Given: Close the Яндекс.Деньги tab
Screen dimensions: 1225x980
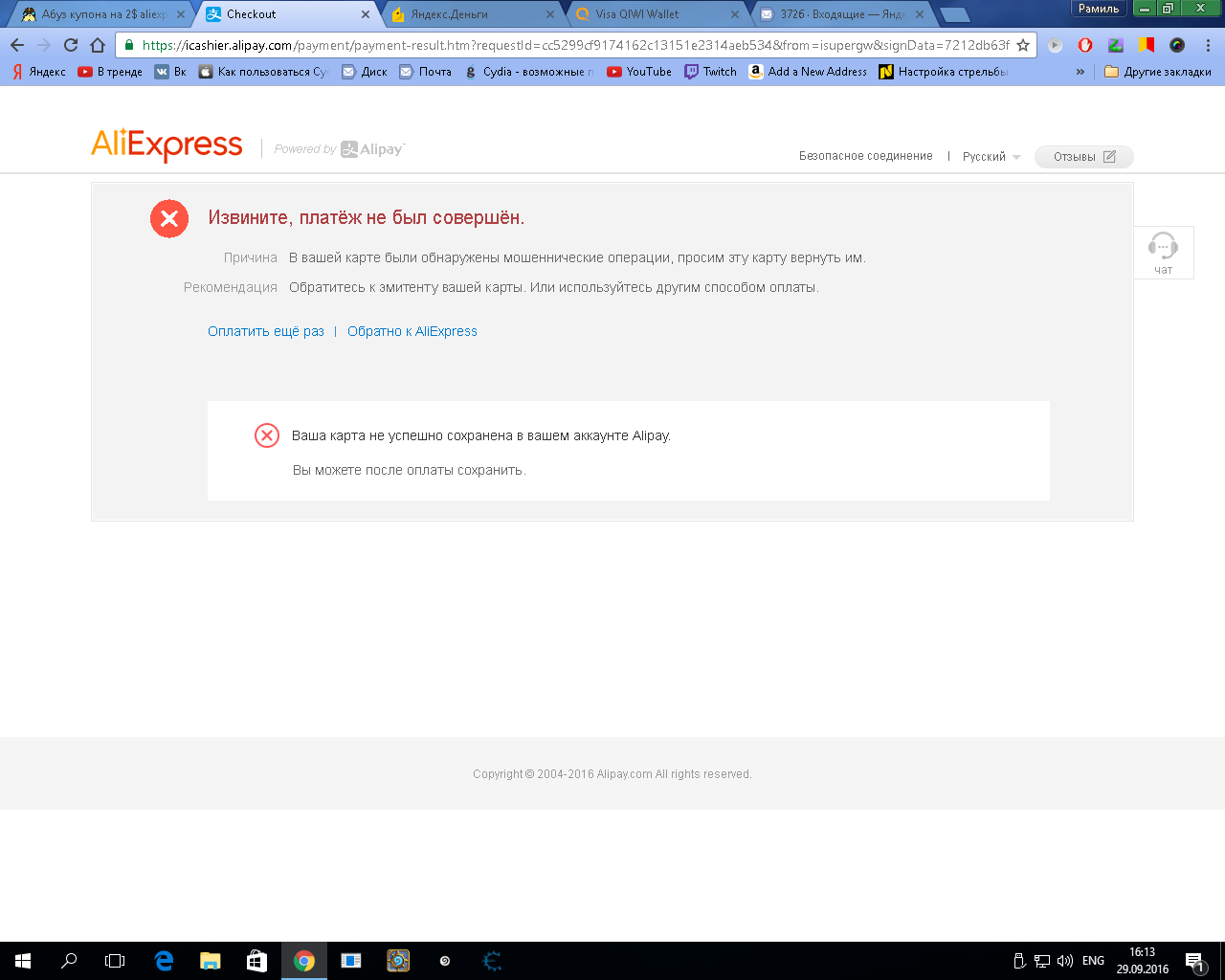Looking at the screenshot, I should 550,14.
